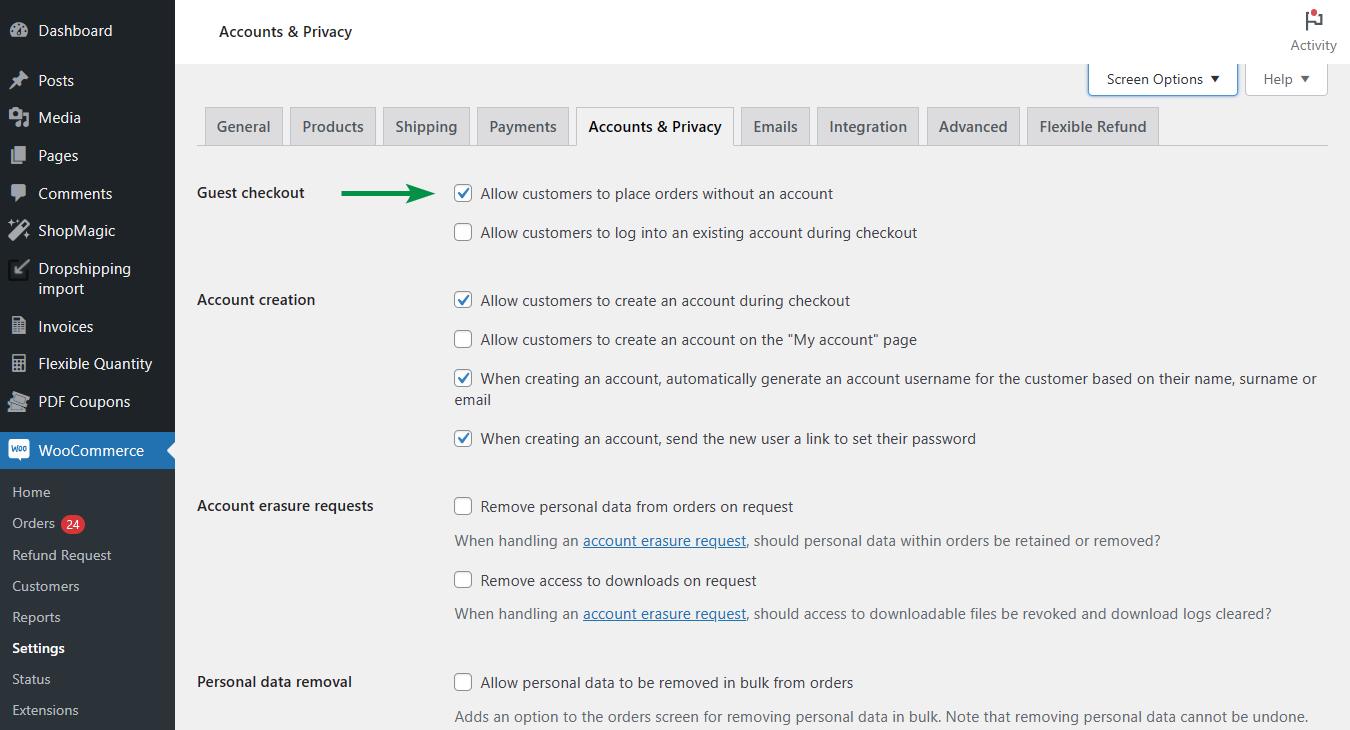Open WooCommerce Home submenu item
This screenshot has width=1350, height=730.
tap(31, 492)
